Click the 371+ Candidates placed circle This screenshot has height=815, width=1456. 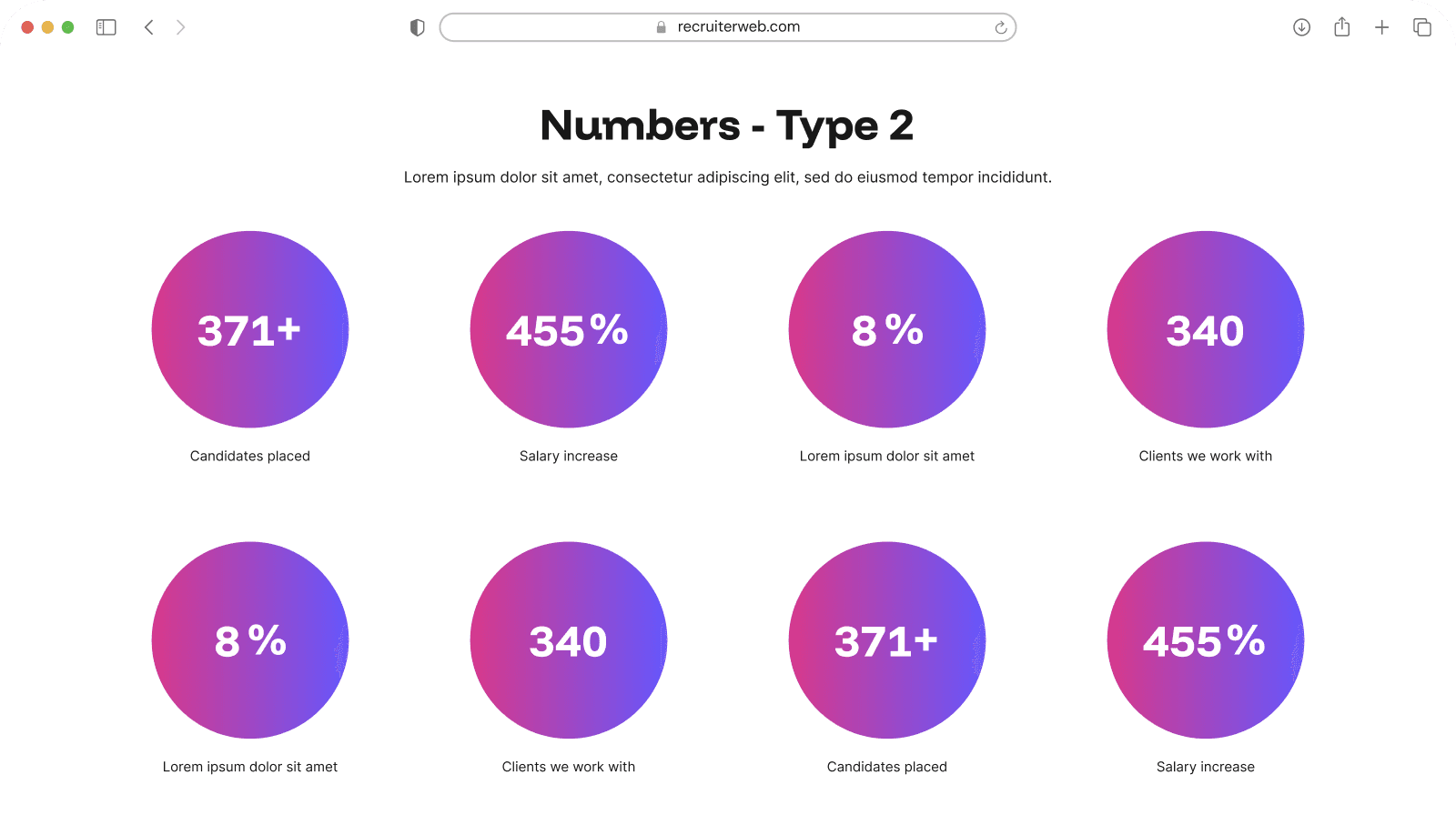point(249,330)
